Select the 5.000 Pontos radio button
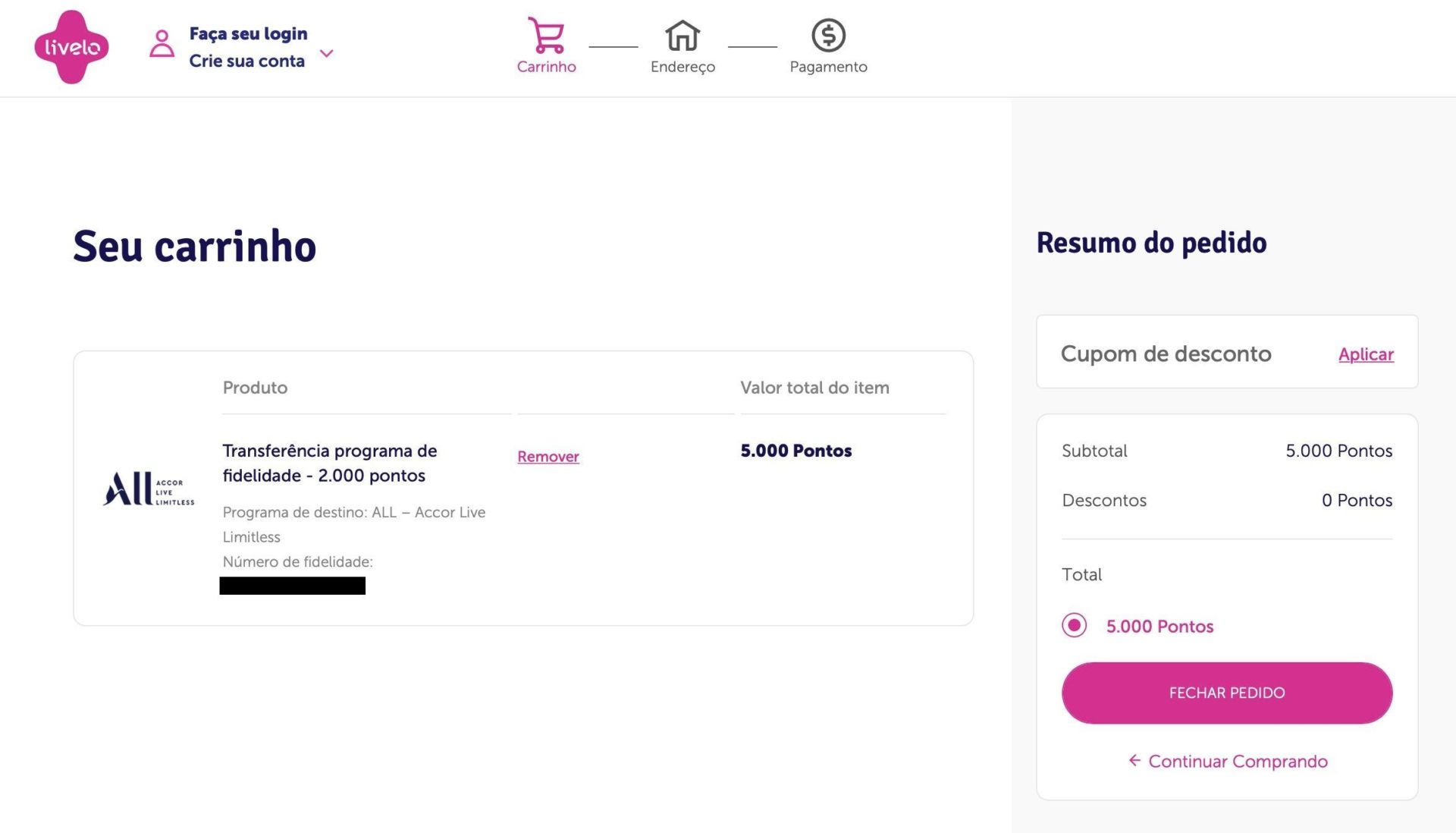Viewport: 1456px width, 833px height. coord(1074,625)
